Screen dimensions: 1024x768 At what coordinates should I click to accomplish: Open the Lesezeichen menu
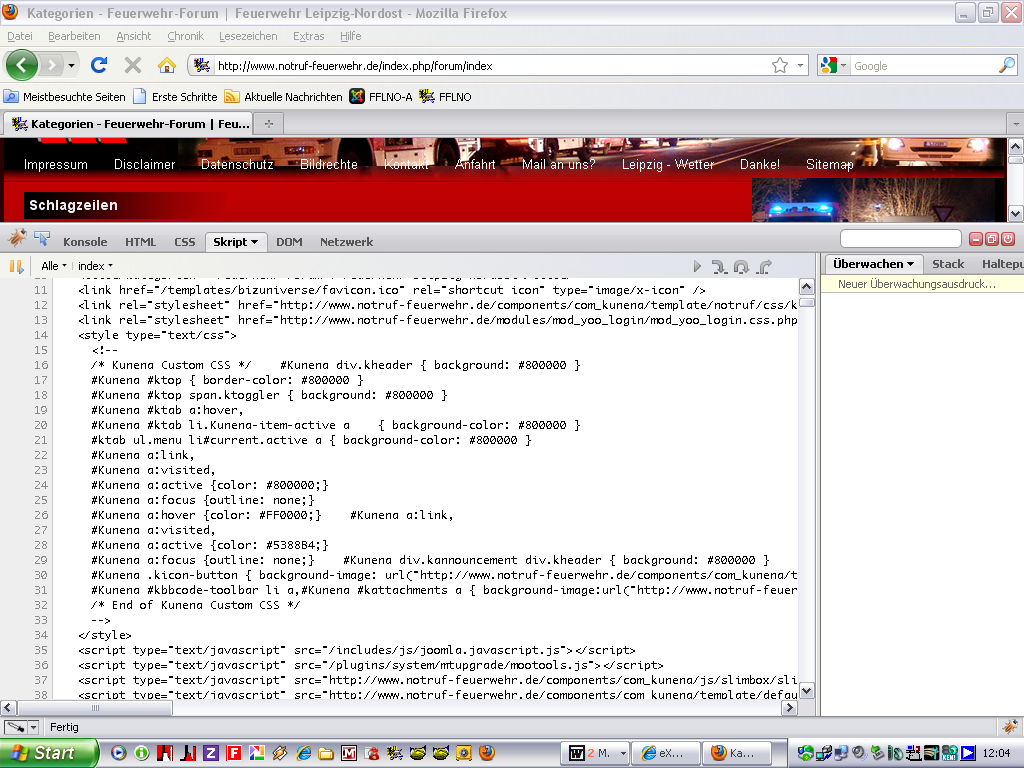(x=248, y=36)
